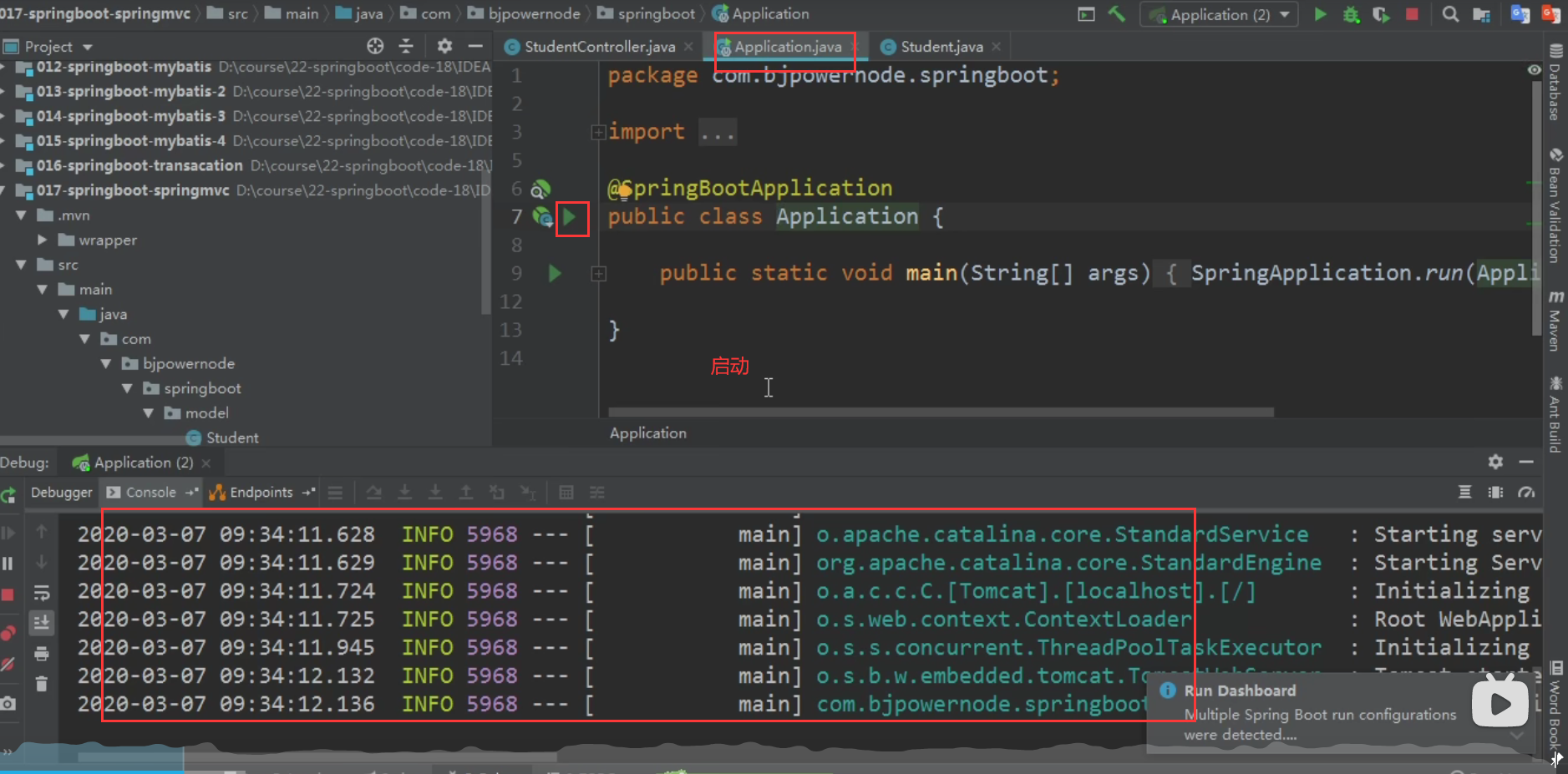The image size is (1568, 774).
Task: Toggle scroll to end in console
Action: 41,623
